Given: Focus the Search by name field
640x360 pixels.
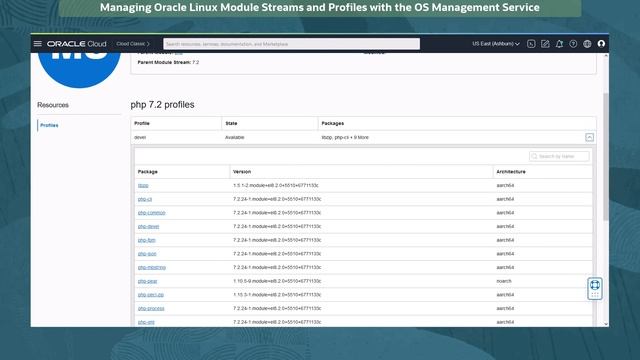Looking at the screenshot, I should [559, 156].
